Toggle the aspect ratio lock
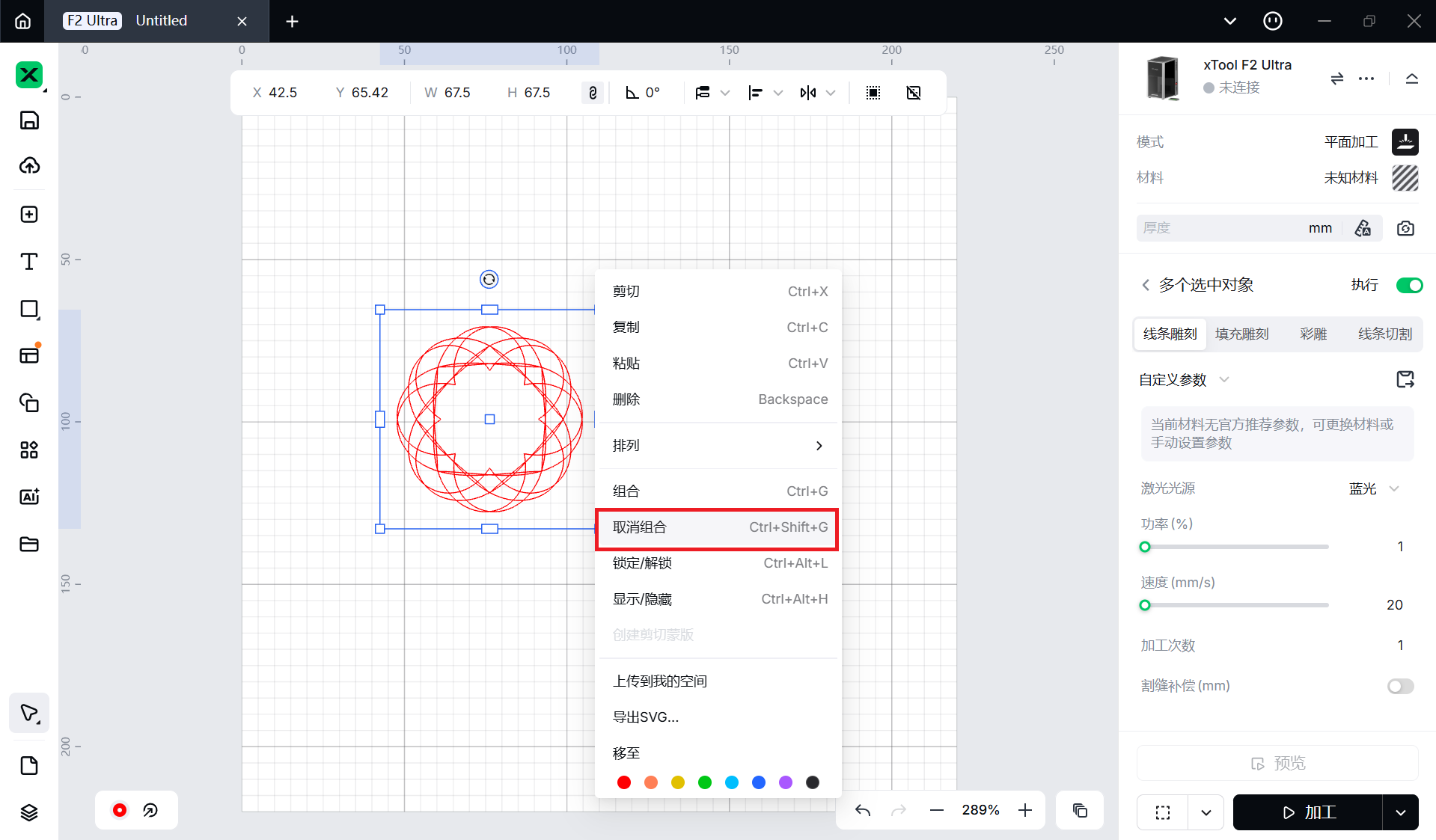Screen dimensions: 1436x840 click(x=592, y=93)
